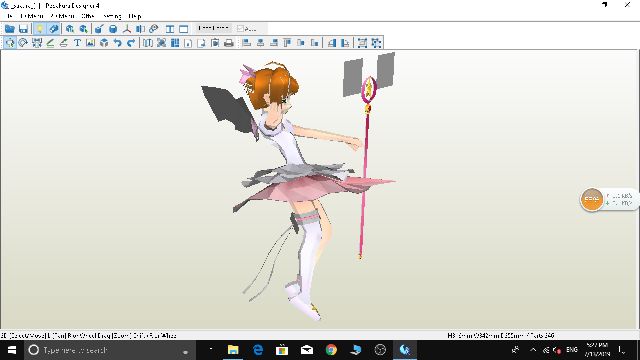Select the Join/Disjoin faces tool

pyautogui.click(x=37, y=42)
